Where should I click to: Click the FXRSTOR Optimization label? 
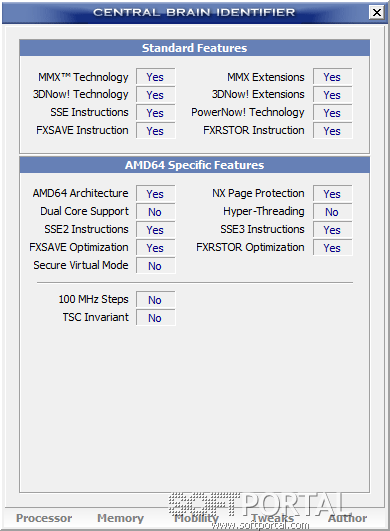click(250, 247)
